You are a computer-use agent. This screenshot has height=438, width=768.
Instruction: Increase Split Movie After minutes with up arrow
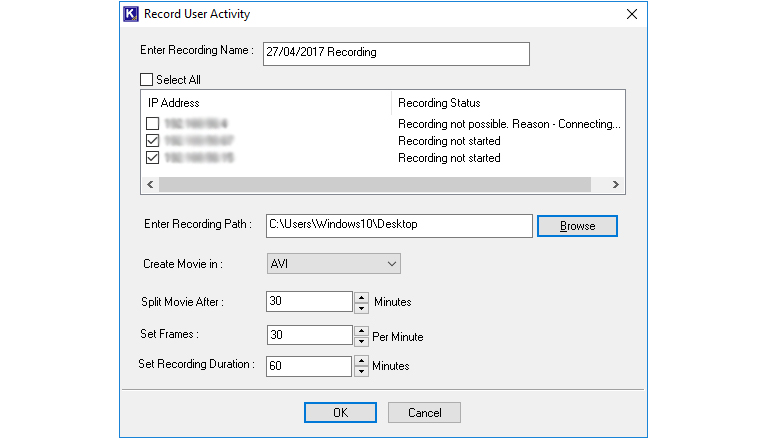[361, 297]
